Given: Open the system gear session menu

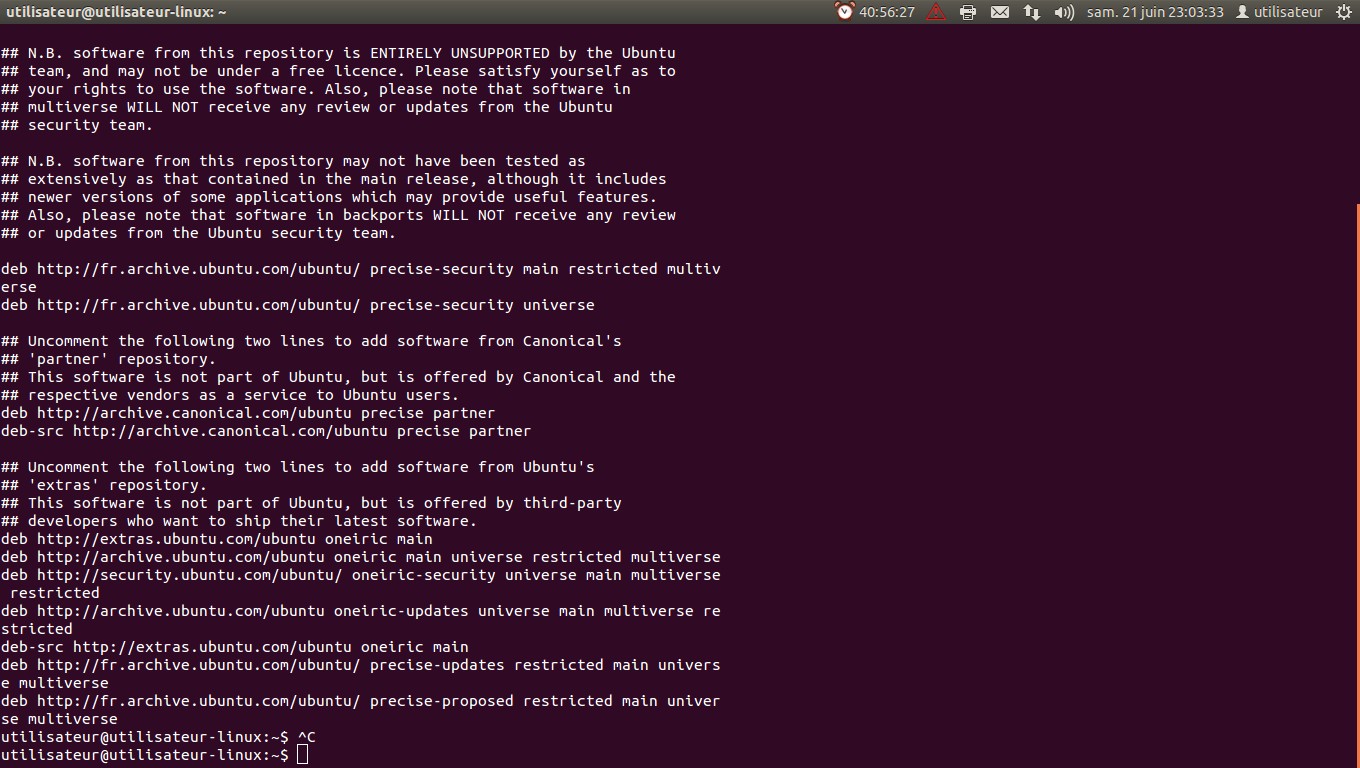Looking at the screenshot, I should coord(1344,12).
